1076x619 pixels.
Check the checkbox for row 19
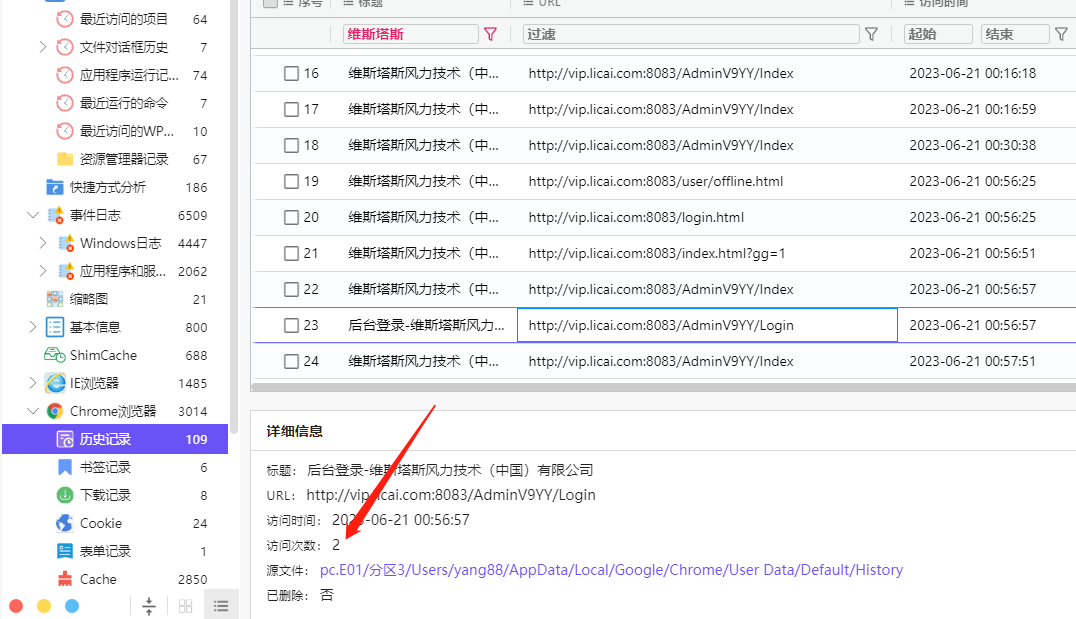click(x=292, y=181)
